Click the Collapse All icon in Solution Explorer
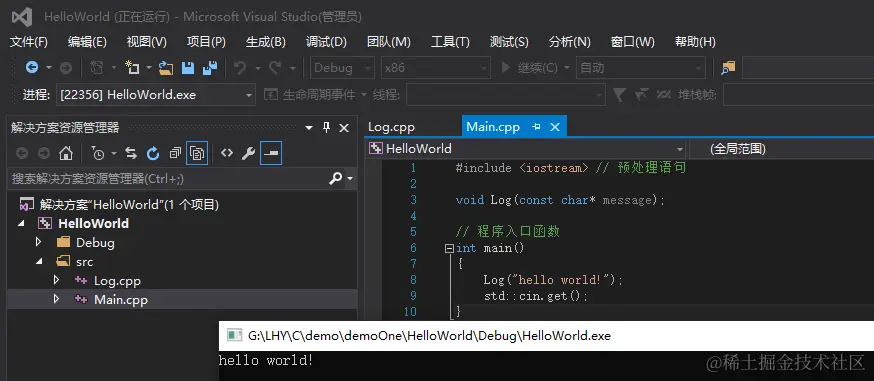Image resolution: width=874 pixels, height=381 pixels. pyautogui.click(x=175, y=153)
